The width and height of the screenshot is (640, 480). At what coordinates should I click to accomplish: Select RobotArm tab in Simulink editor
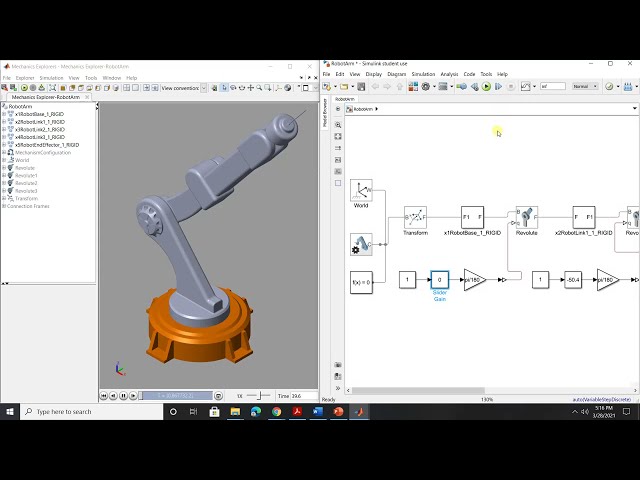[345, 99]
